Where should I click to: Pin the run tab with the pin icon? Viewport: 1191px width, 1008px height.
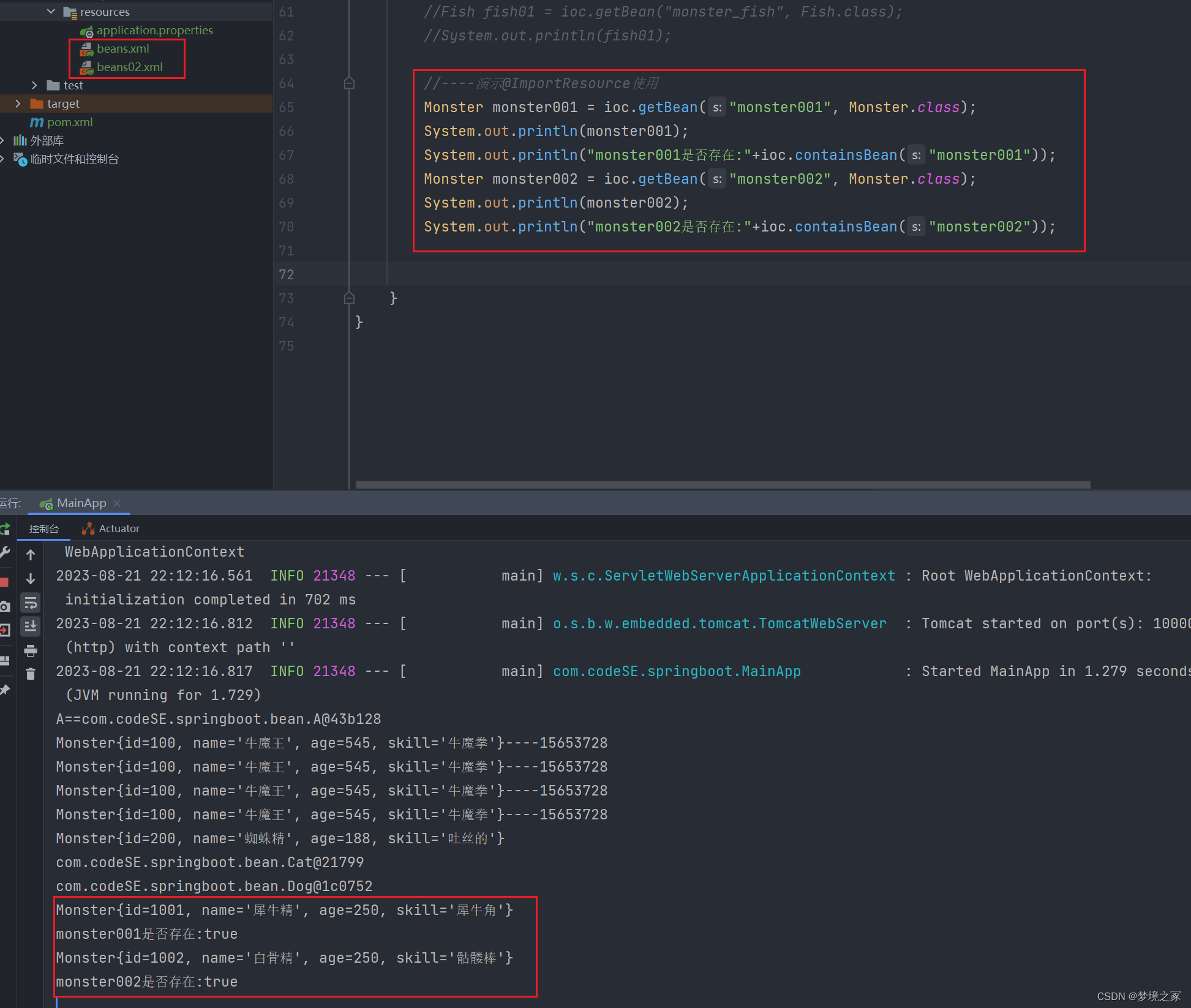pos(5,690)
